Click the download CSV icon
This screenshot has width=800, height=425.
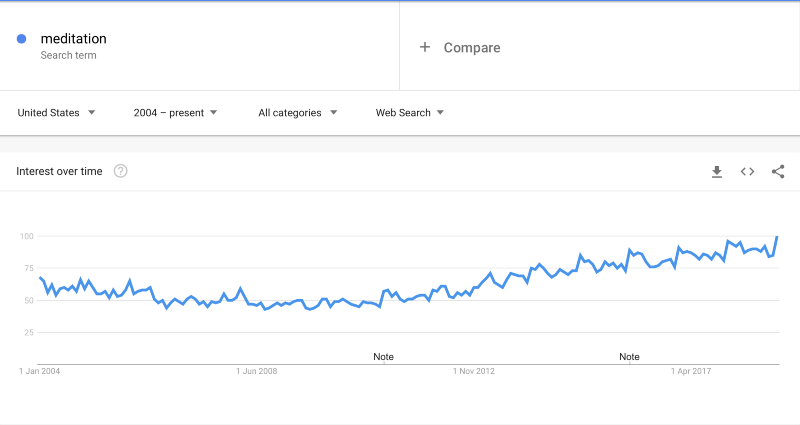coord(717,172)
